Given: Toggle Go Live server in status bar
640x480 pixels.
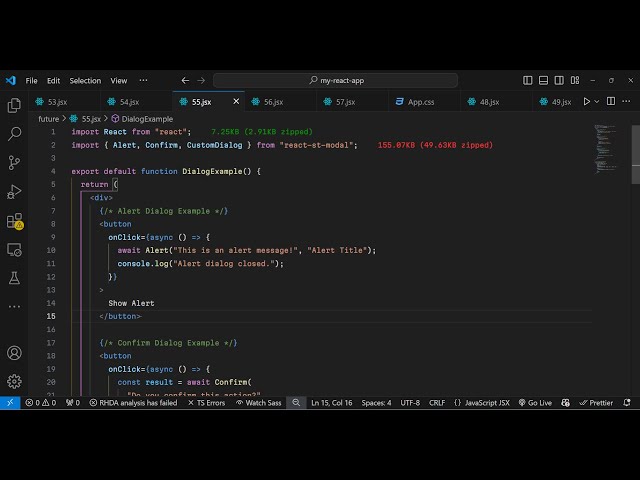Looking at the screenshot, I should coord(535,403).
